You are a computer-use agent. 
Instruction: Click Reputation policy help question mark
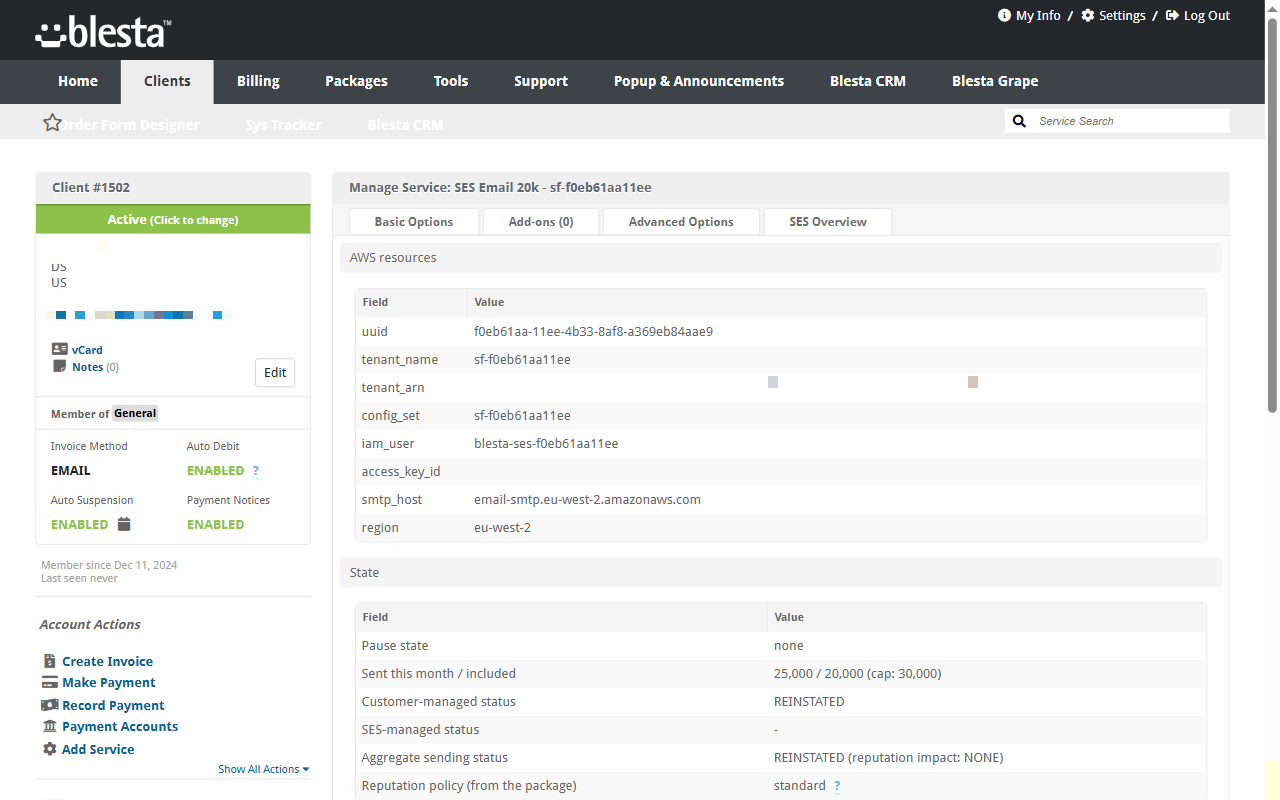[x=837, y=786]
